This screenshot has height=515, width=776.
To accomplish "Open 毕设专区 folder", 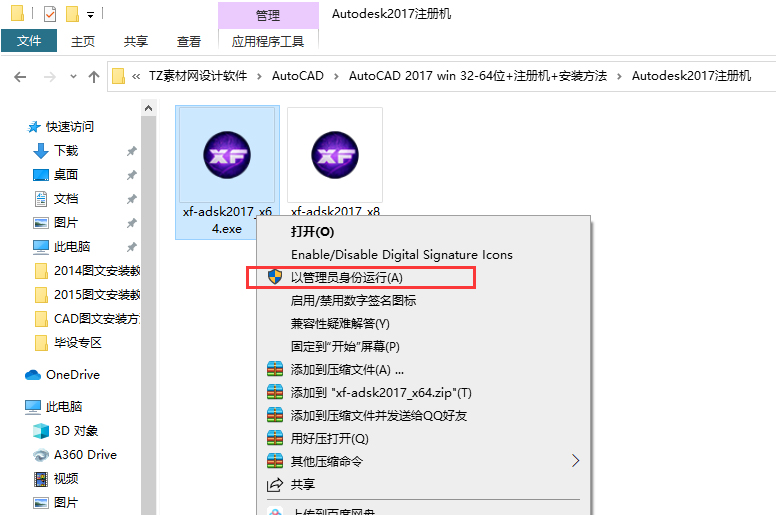I will point(78,342).
